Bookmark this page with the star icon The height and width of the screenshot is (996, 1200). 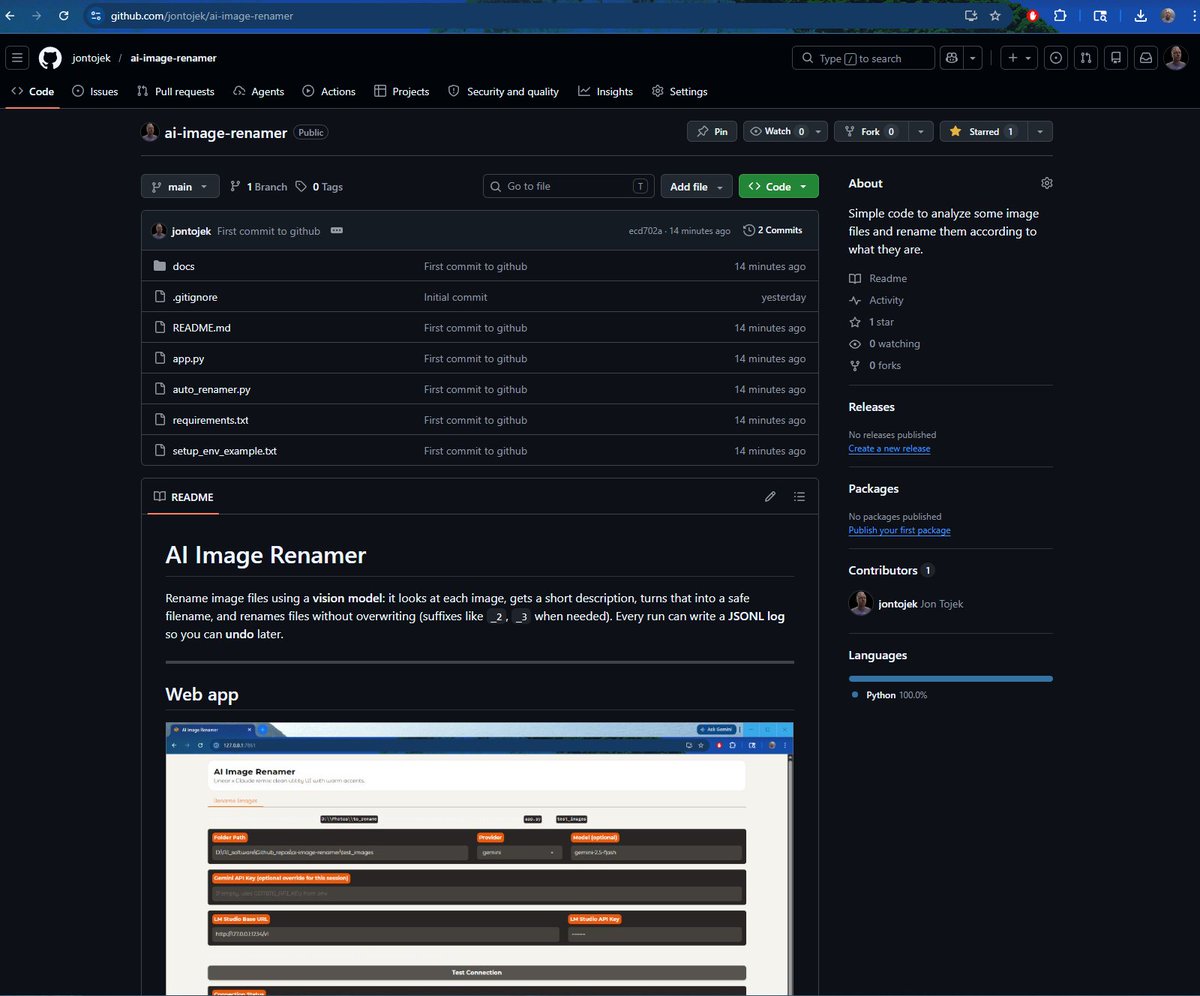(995, 16)
